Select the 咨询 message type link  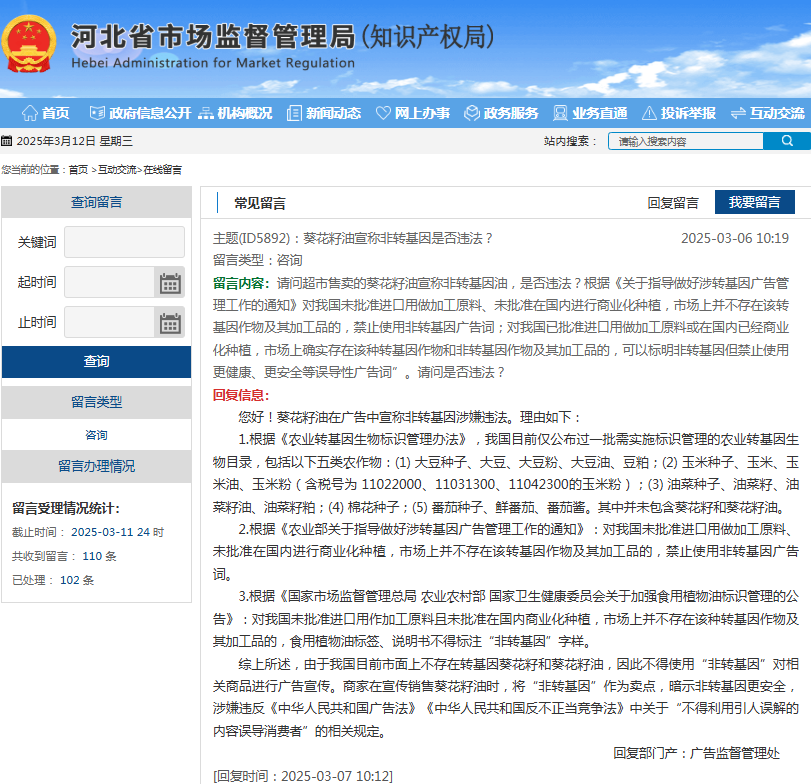click(x=96, y=433)
